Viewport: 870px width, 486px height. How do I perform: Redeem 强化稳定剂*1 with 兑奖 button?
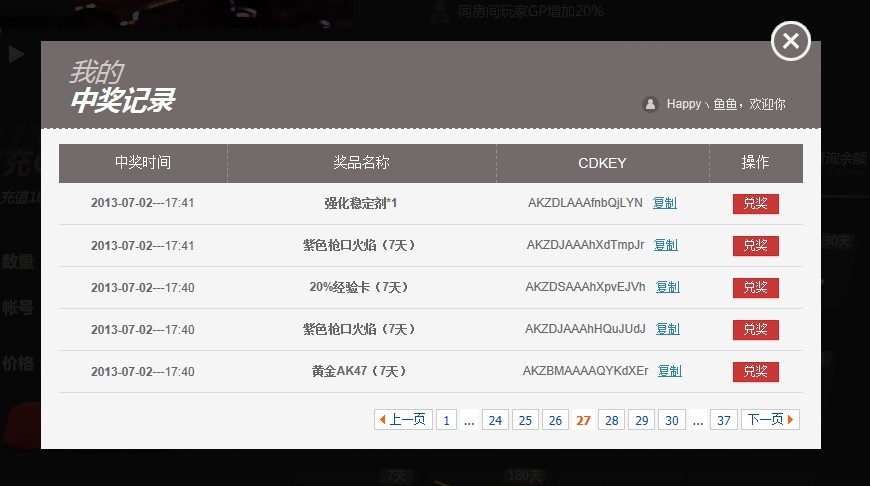pyautogui.click(x=755, y=204)
